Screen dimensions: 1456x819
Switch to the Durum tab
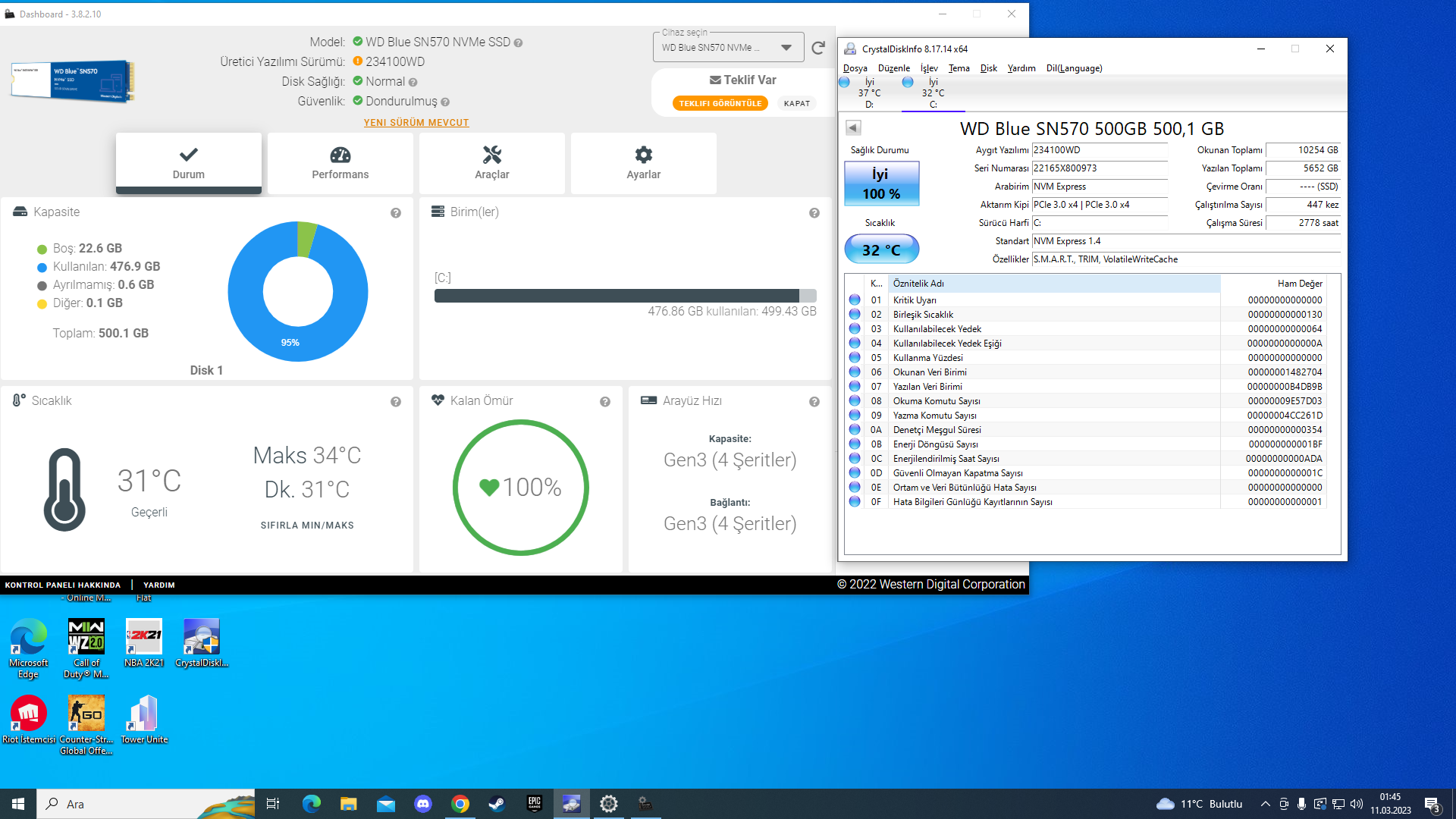(189, 162)
